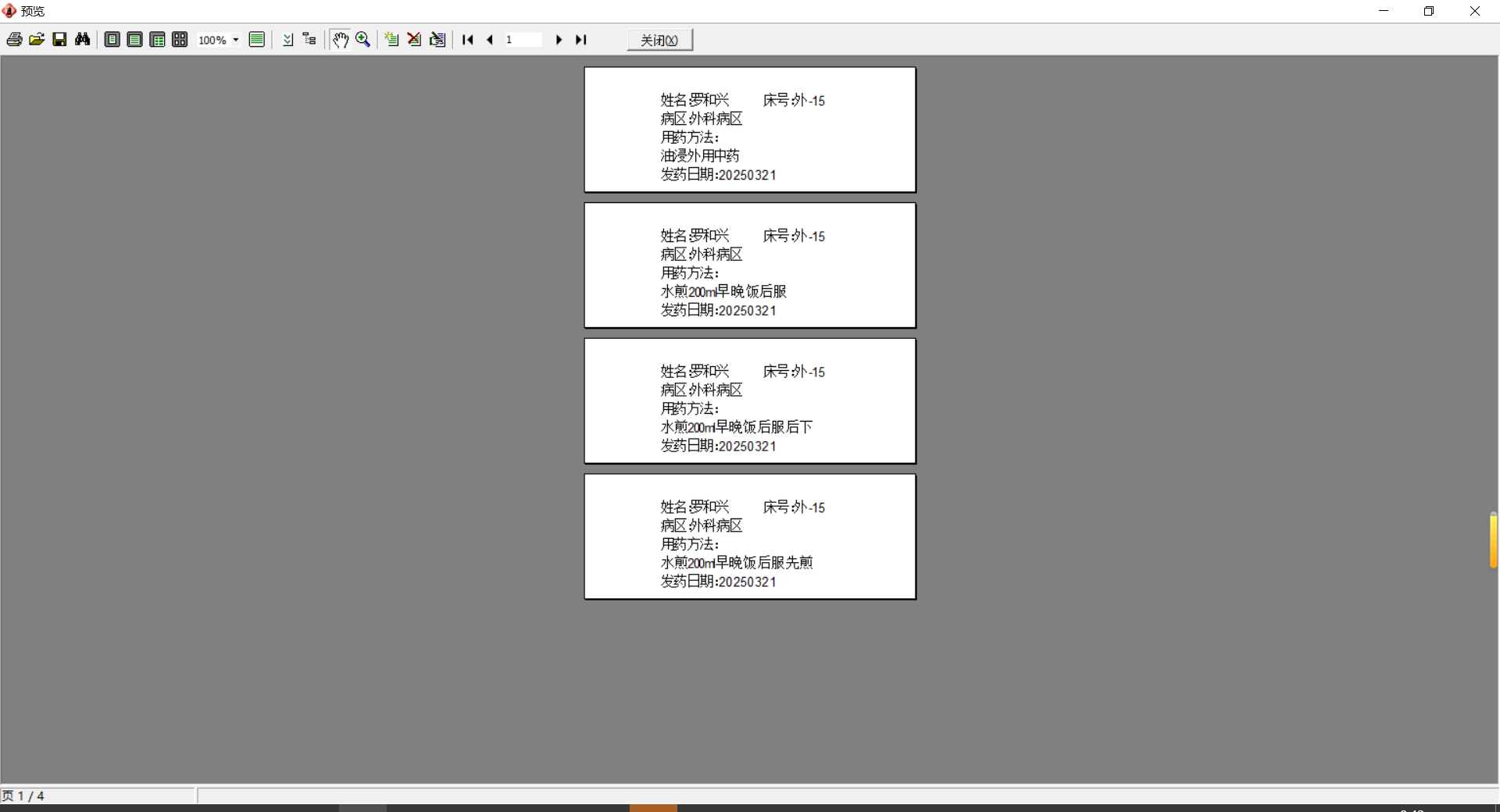The image size is (1500, 812).
Task: Jump to the last page
Action: (581, 40)
